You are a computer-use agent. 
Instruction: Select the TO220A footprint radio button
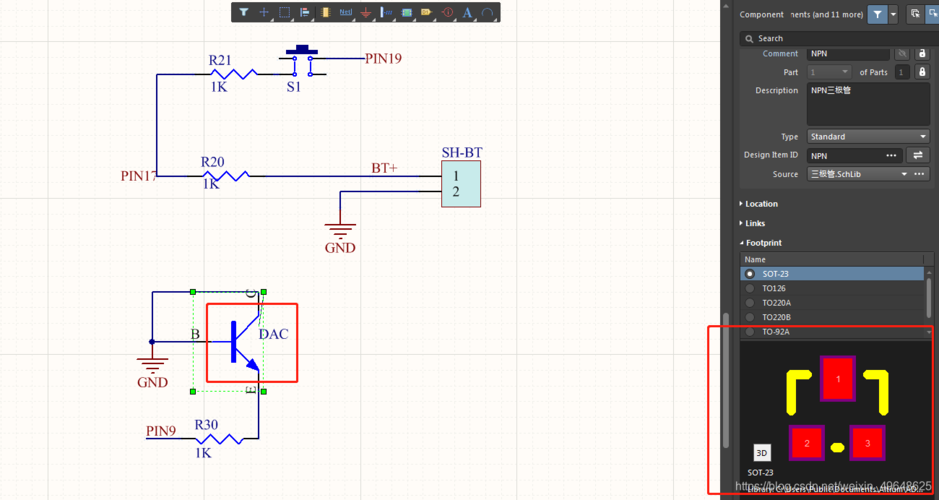(750, 302)
